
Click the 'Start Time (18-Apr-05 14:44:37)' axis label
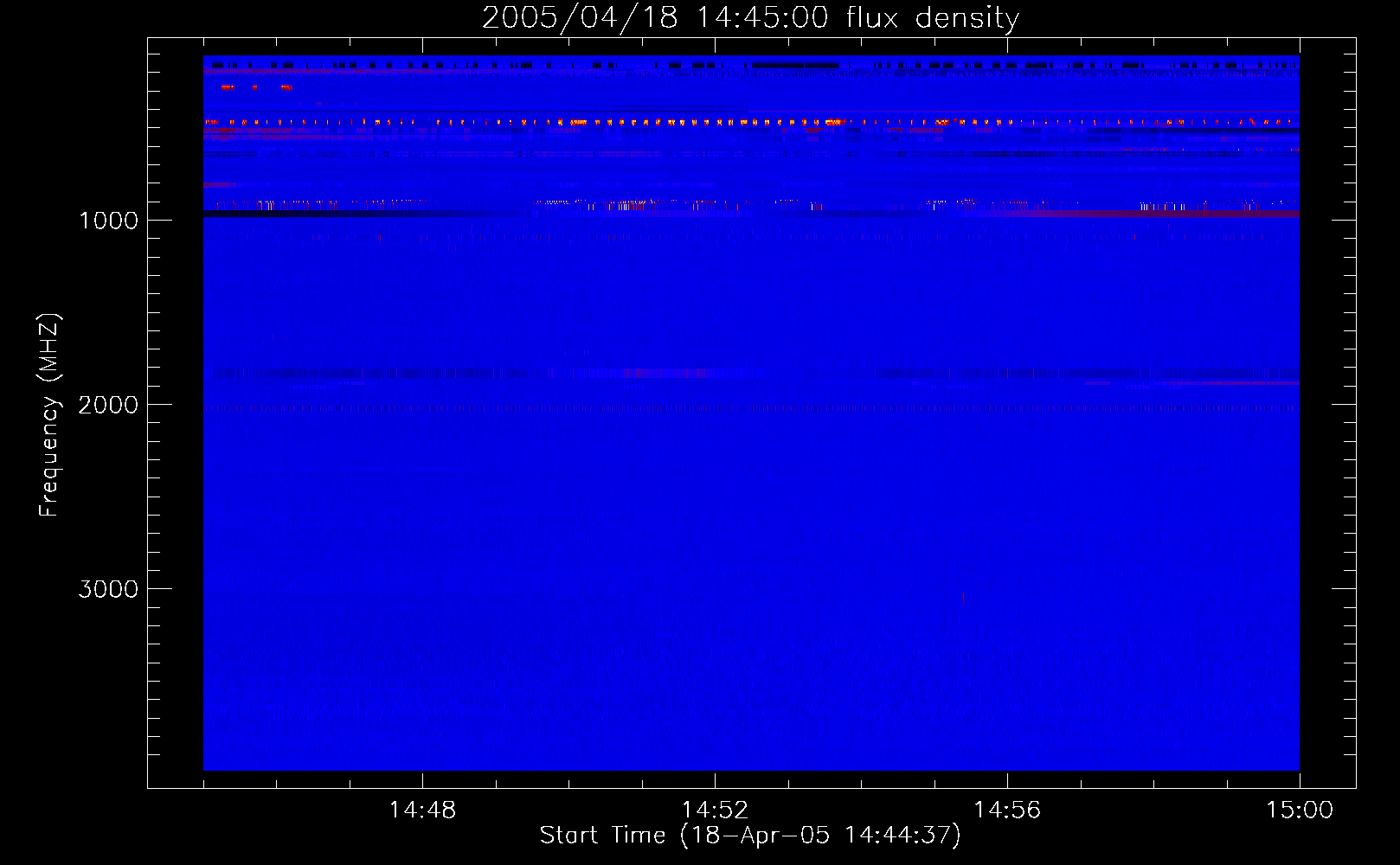click(750, 836)
